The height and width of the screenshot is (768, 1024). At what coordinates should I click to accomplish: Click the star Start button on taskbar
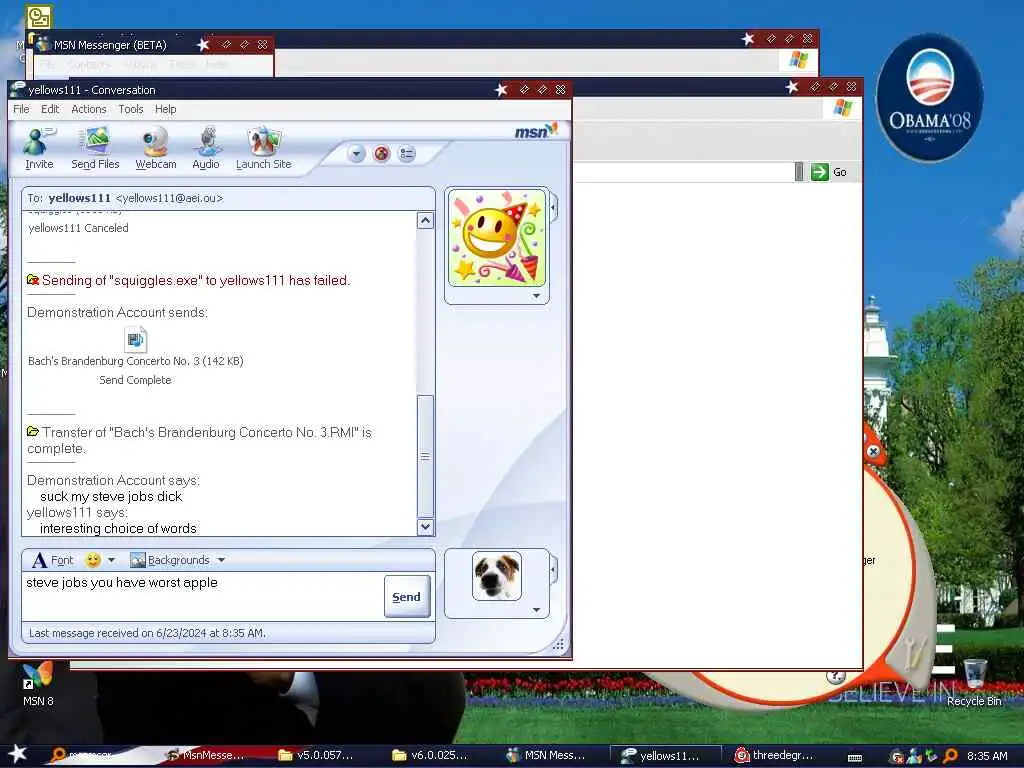[x=17, y=754]
